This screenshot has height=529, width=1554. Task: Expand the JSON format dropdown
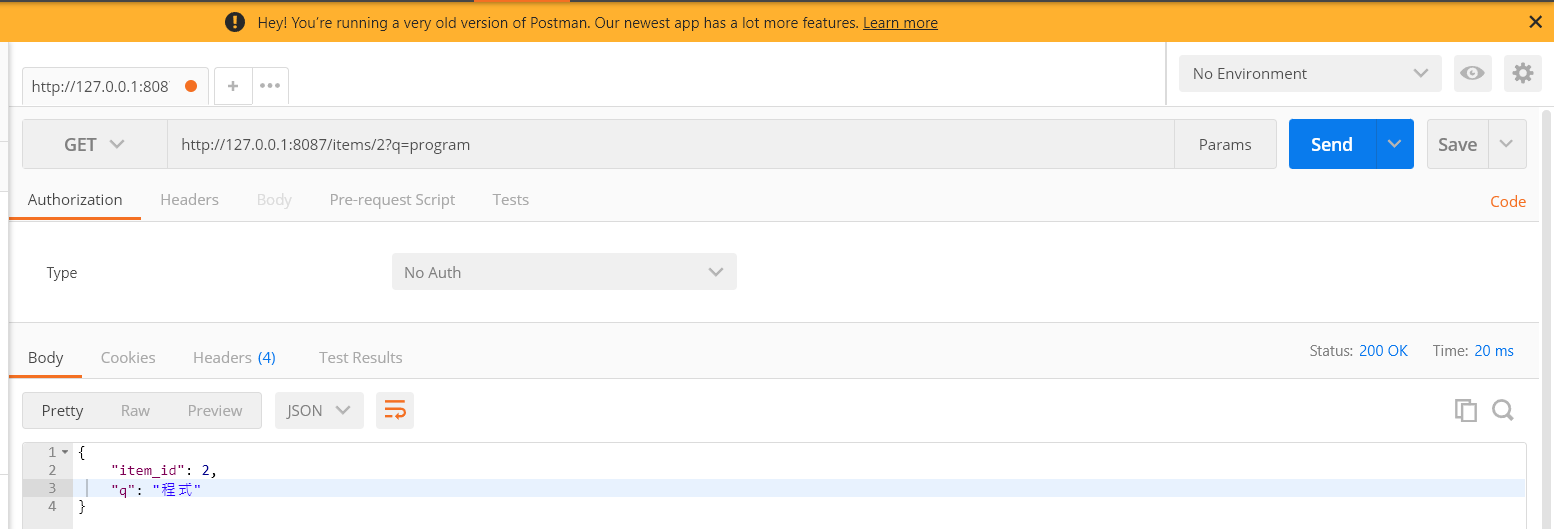coord(319,410)
